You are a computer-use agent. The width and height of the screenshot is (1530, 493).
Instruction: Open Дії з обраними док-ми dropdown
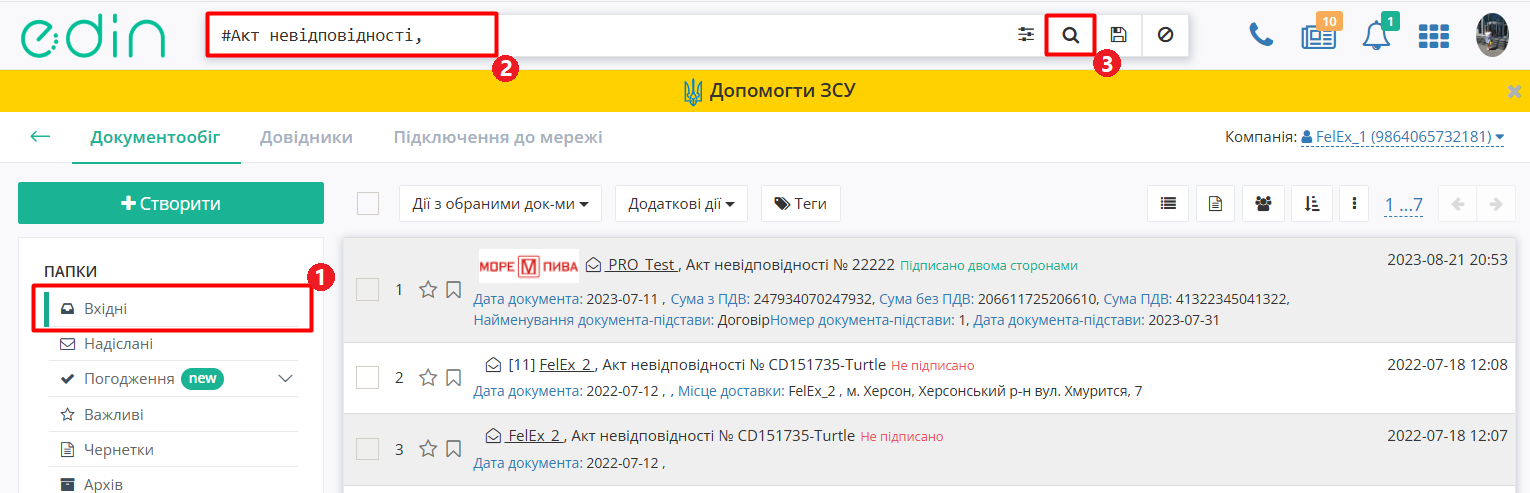tap(500, 203)
